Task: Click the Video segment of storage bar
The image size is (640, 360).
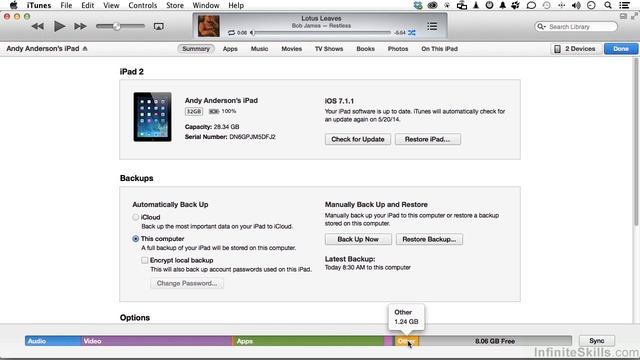Action: (157, 341)
